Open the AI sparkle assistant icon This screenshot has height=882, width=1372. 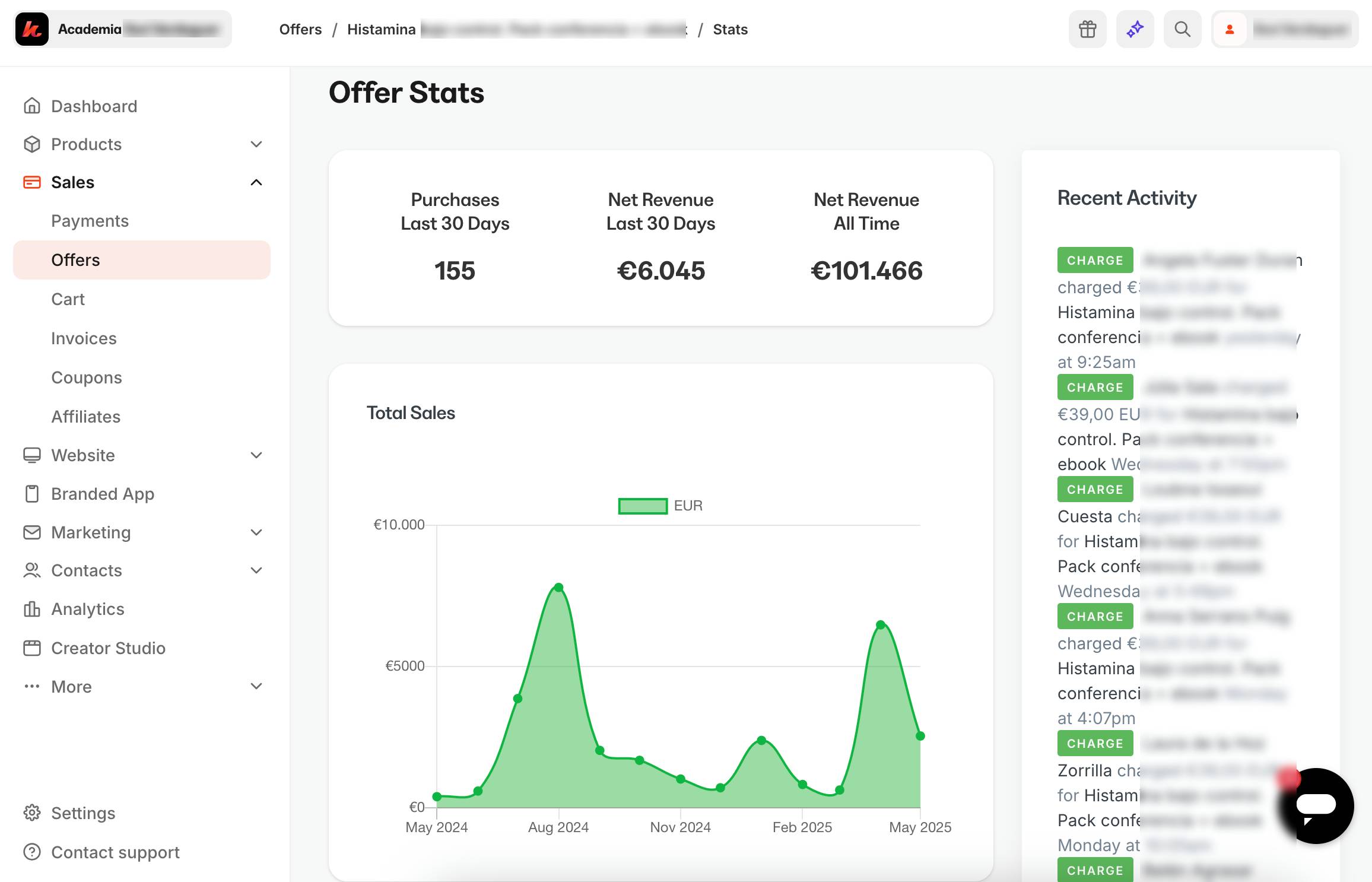[x=1135, y=29]
